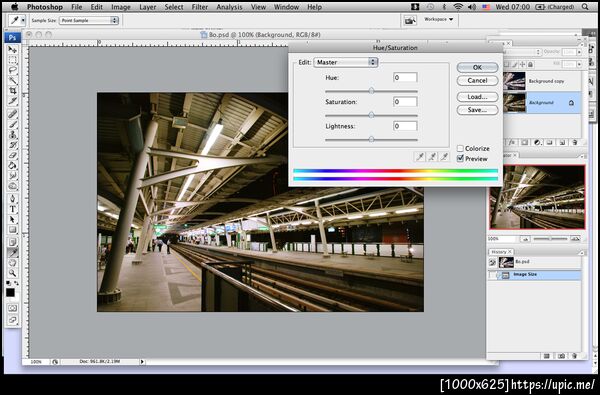The height and width of the screenshot is (395, 600).
Task: Click the Save... button
Action: click(x=477, y=110)
